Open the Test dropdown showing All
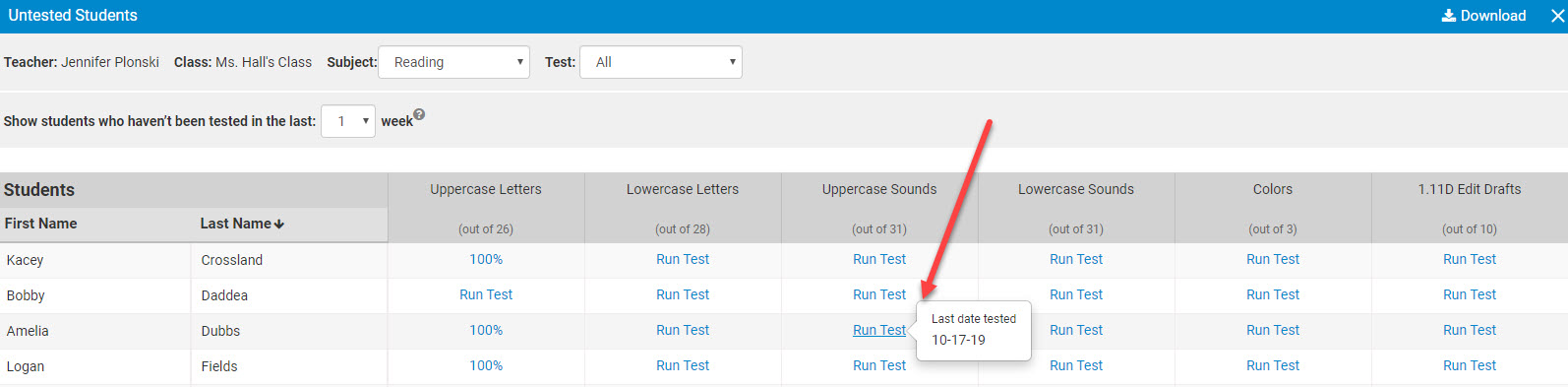The image size is (1568, 387). 661,62
